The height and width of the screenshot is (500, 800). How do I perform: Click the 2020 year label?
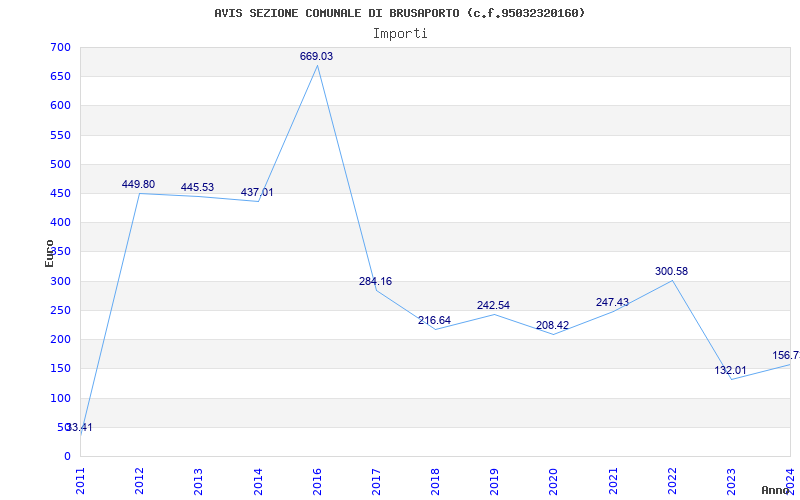[x=554, y=481]
